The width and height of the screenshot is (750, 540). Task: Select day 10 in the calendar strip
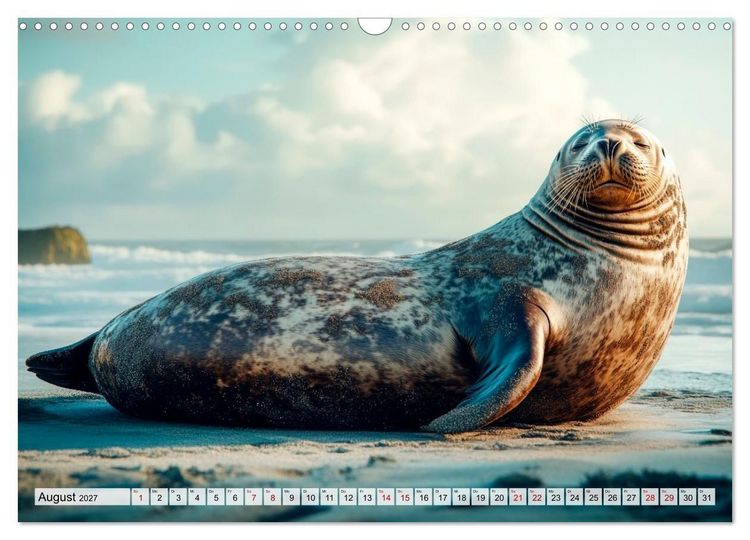(x=310, y=497)
